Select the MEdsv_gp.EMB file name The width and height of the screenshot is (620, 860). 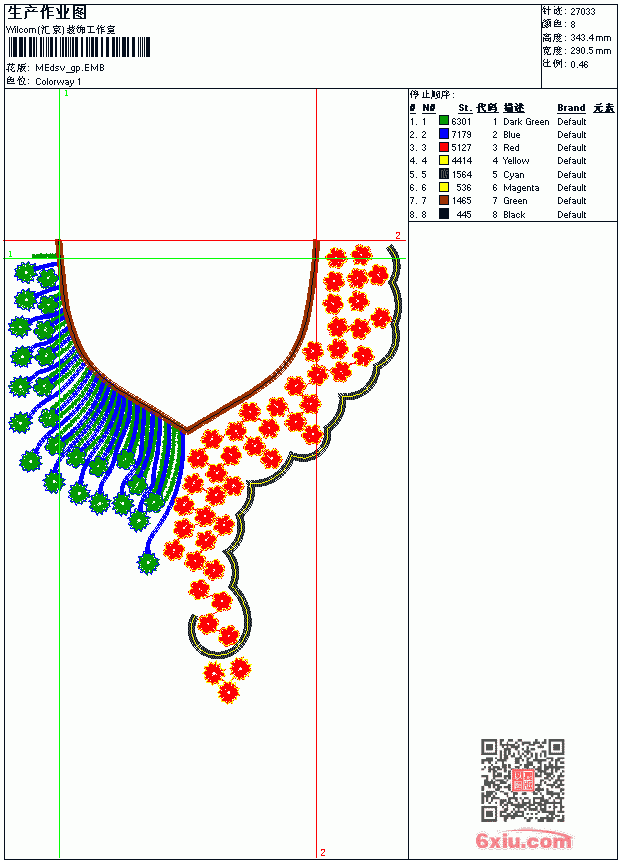tap(70, 68)
